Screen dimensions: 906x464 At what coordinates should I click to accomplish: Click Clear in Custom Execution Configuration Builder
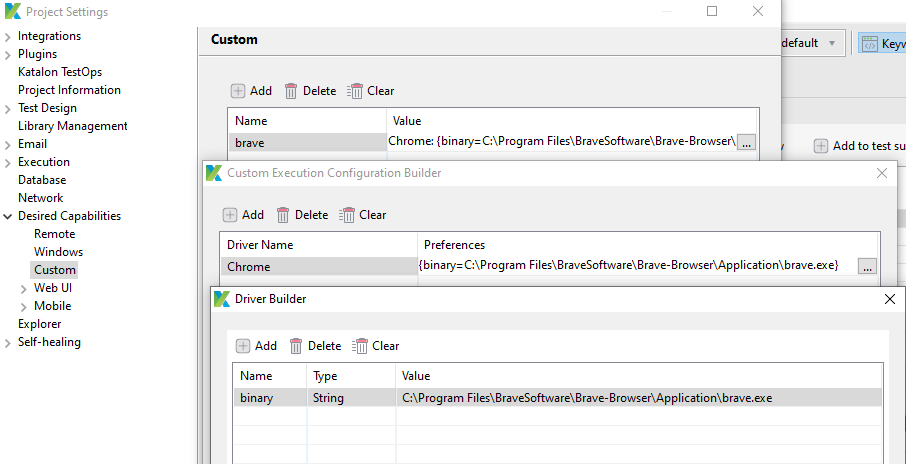363,215
